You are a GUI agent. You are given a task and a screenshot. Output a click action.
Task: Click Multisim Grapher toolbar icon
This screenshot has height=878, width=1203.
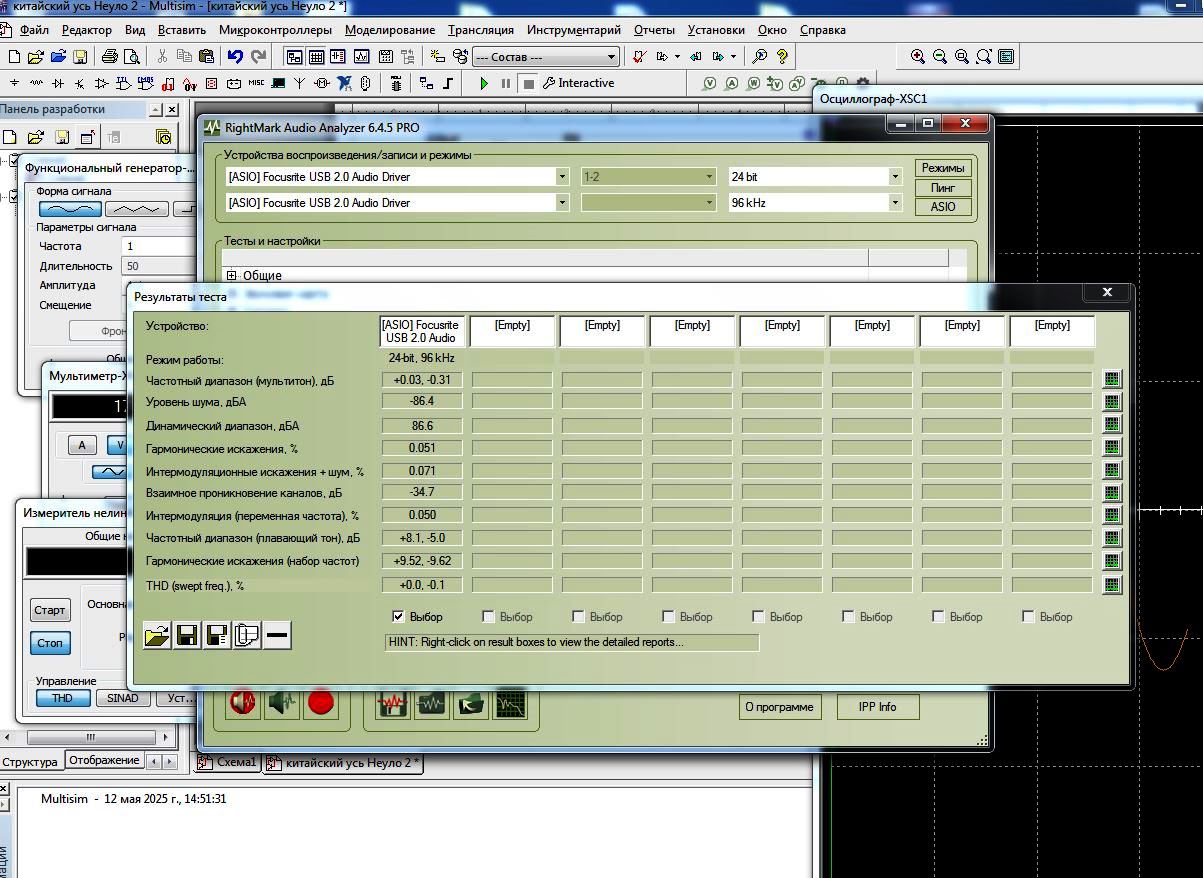361,57
